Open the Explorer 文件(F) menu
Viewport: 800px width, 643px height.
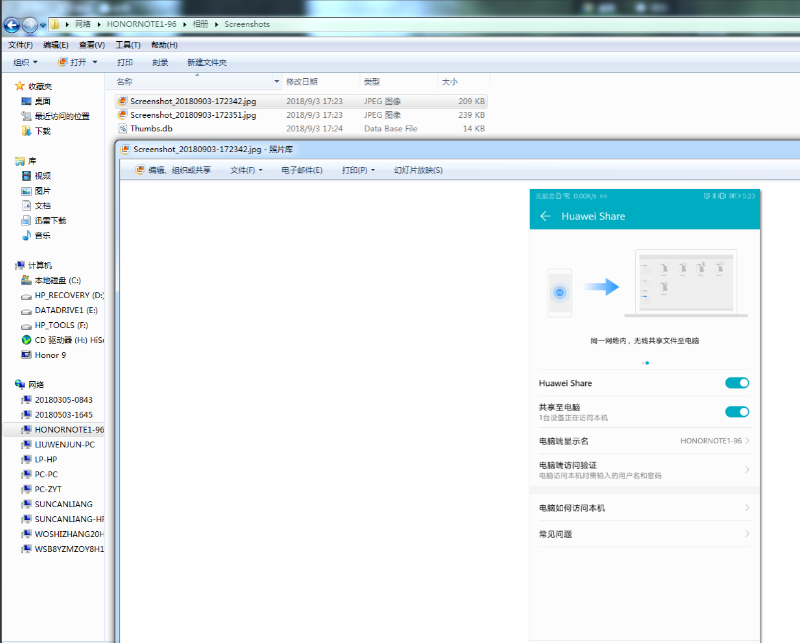pos(20,45)
